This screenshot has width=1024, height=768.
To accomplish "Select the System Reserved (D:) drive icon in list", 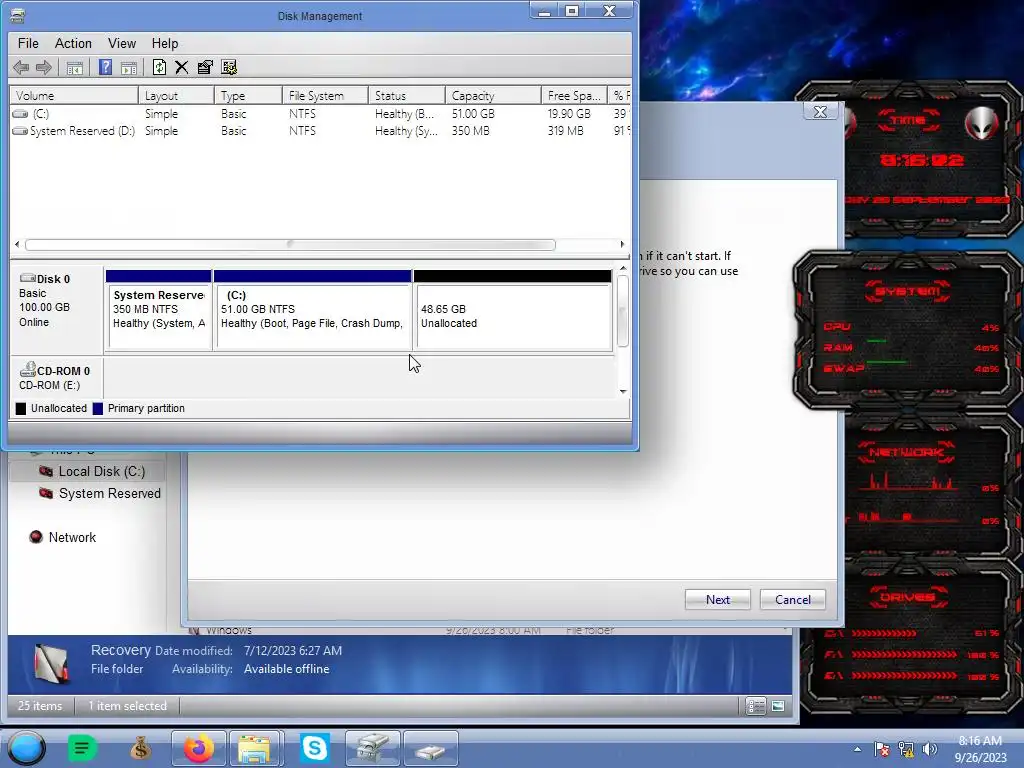I will pos(20,131).
